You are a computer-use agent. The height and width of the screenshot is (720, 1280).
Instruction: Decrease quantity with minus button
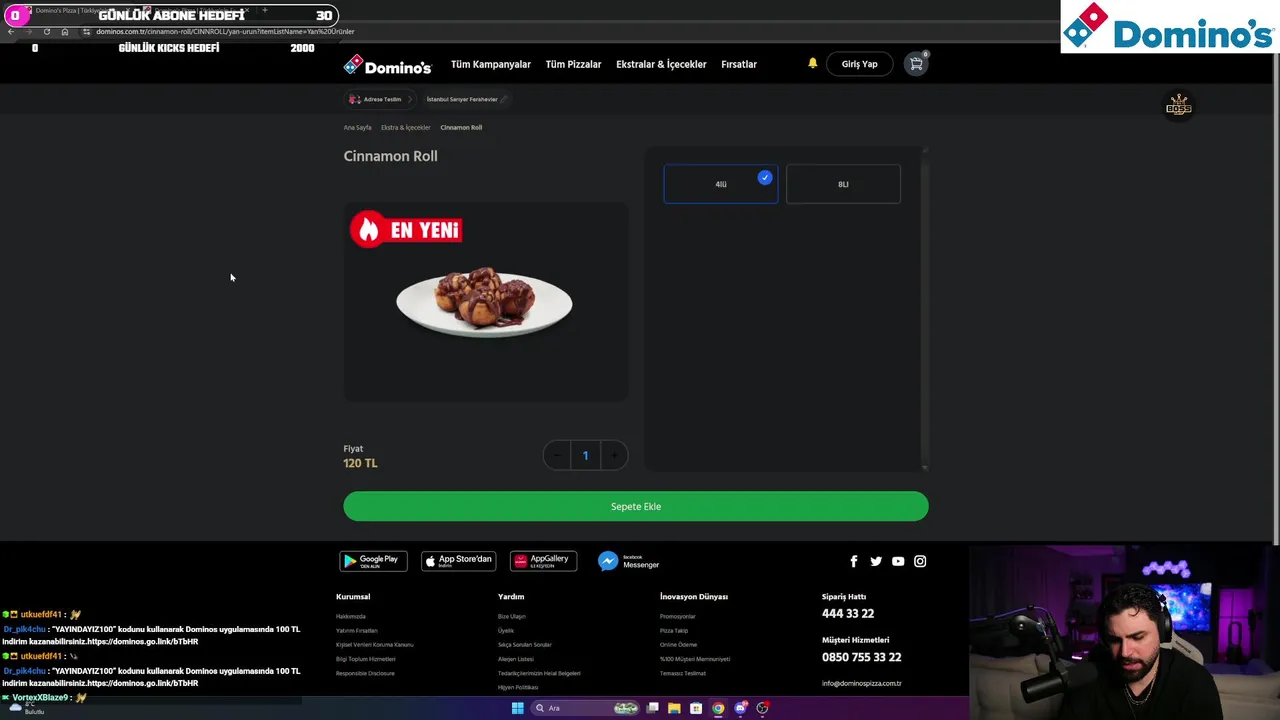coord(557,456)
